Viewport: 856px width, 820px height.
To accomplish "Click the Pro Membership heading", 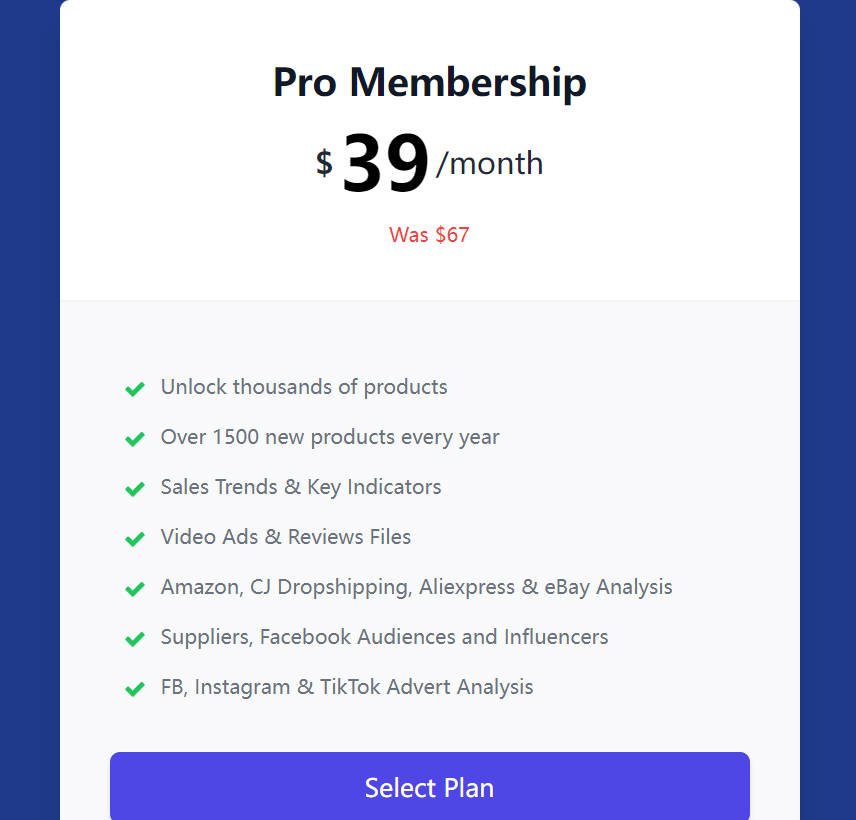I will pyautogui.click(x=429, y=82).
